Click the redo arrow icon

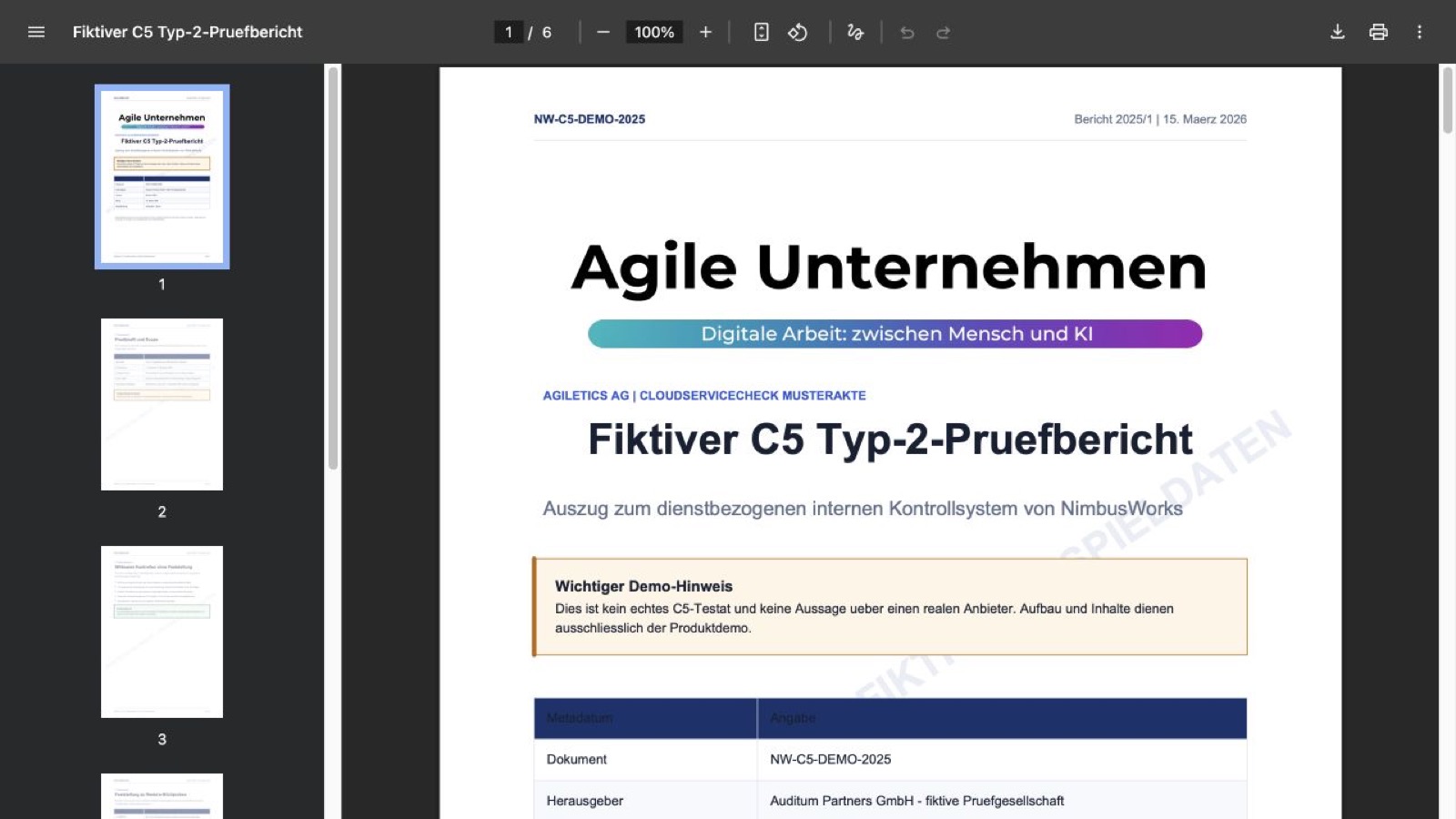(x=944, y=32)
